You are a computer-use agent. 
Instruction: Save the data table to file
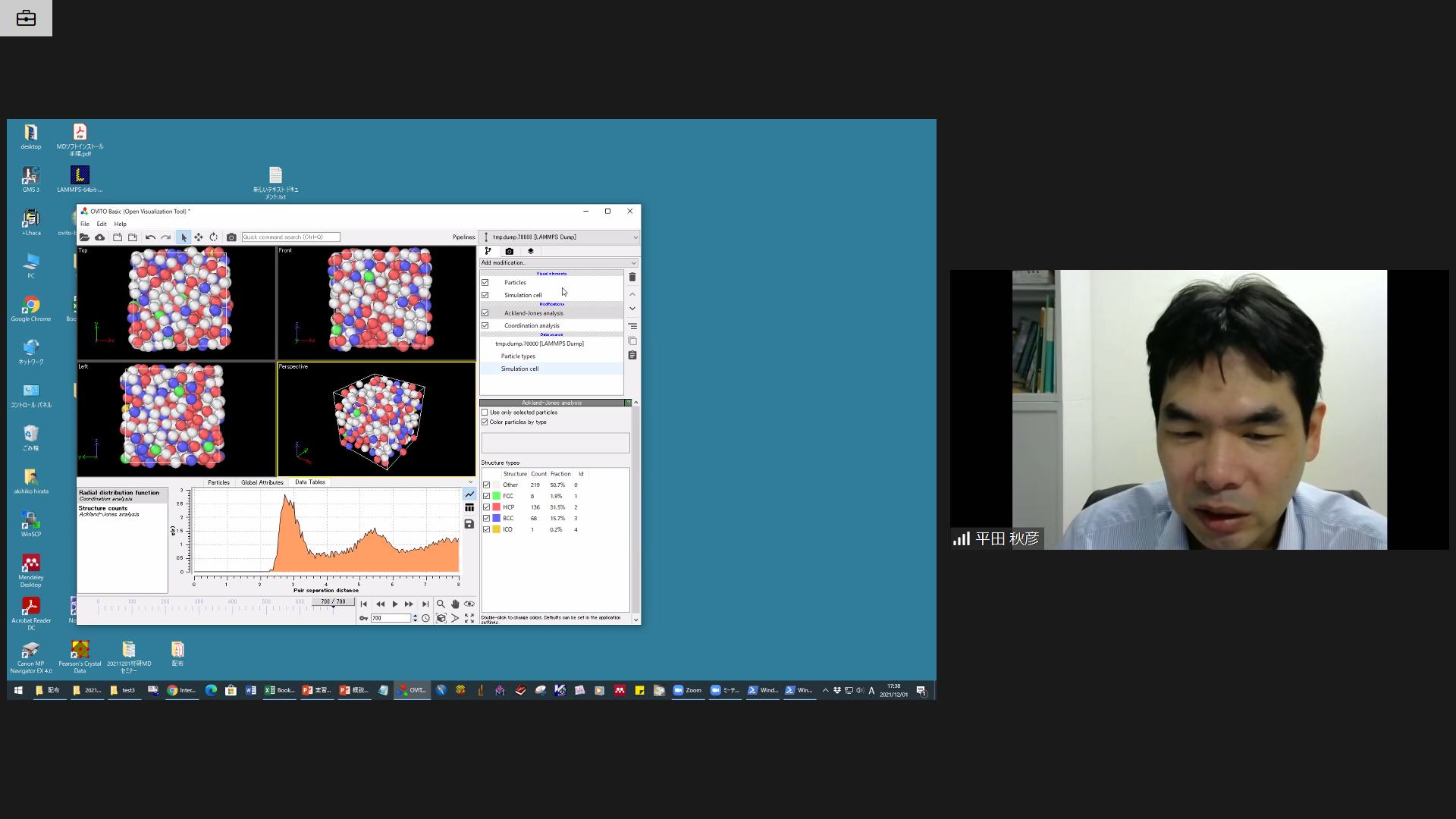[469, 524]
